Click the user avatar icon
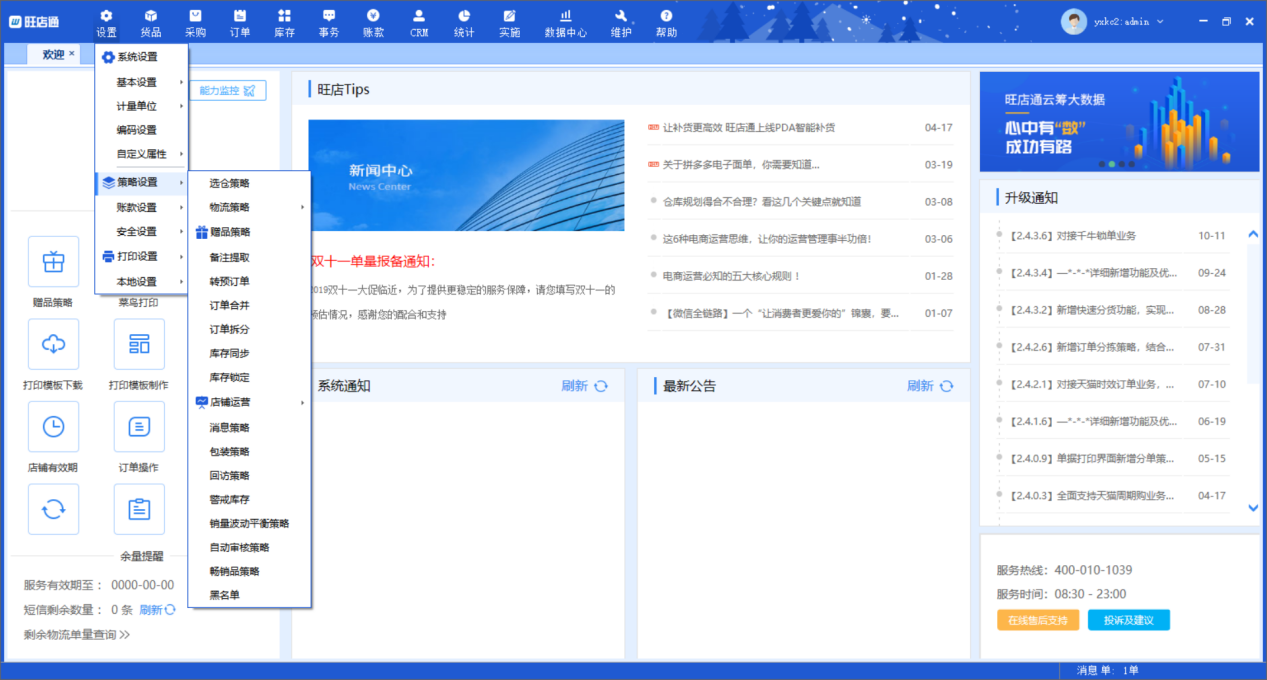 (1074, 21)
